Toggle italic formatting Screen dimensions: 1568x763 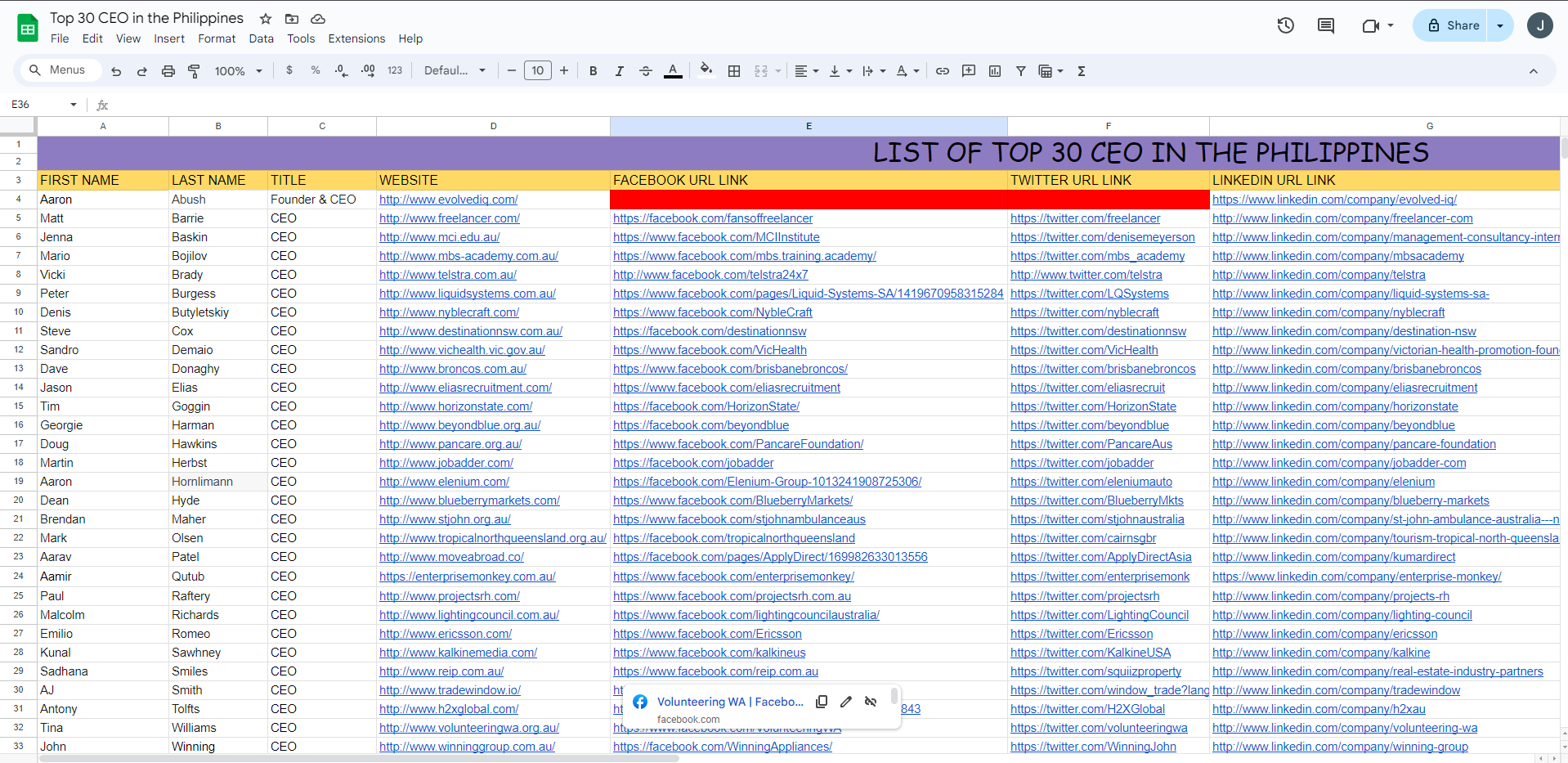619,71
